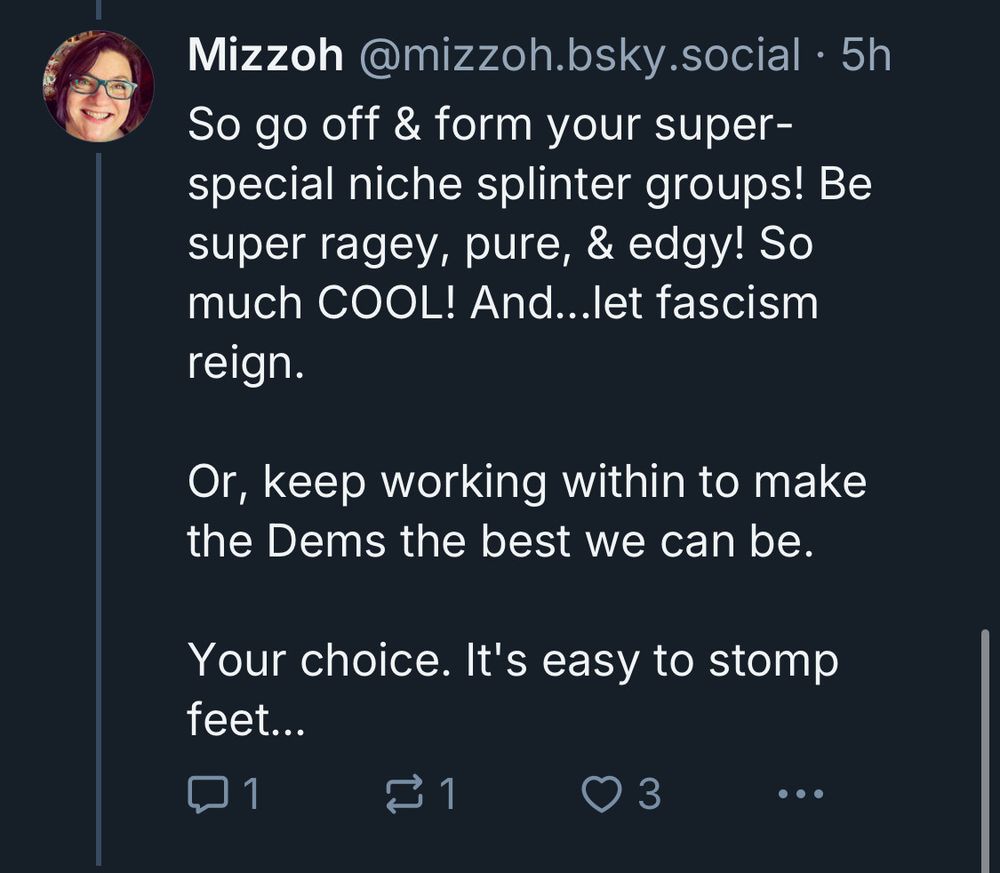Click the reply count number 1

(252, 794)
